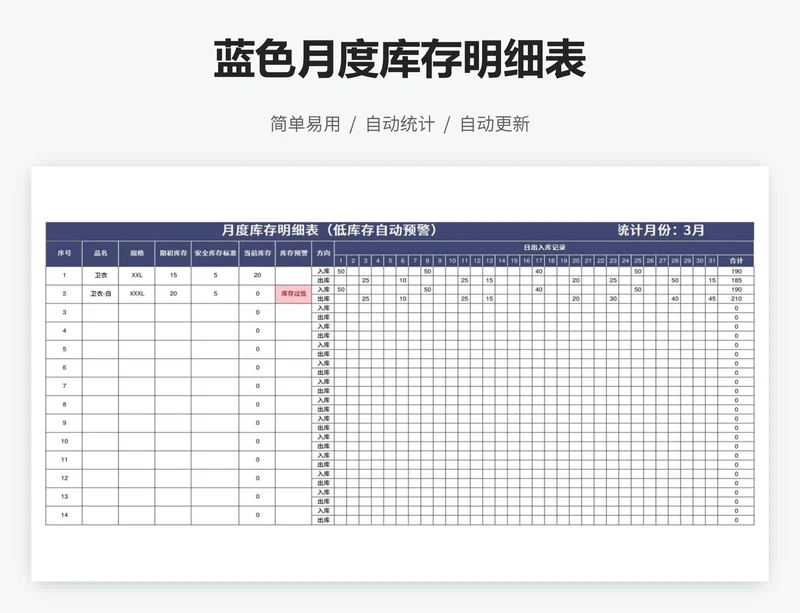The image size is (800, 613).
Task: Select the empty 品名 cell in row 4
Action: pyautogui.click(x=101, y=331)
